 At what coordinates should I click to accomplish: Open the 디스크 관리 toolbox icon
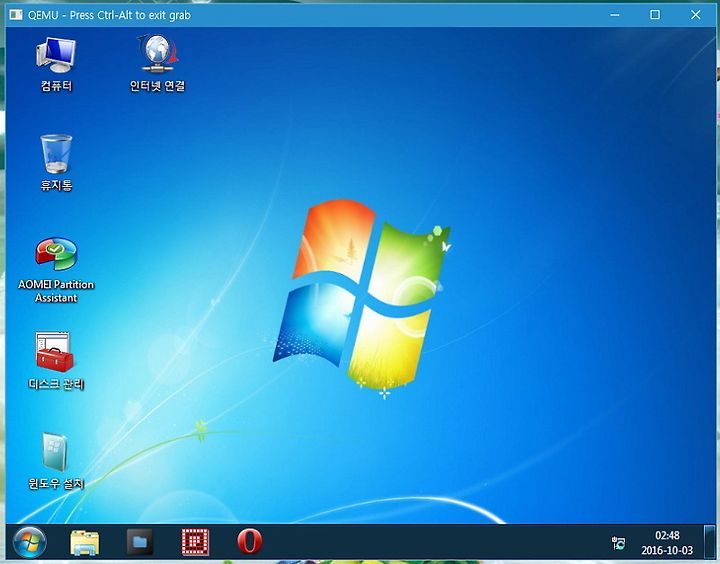point(56,361)
